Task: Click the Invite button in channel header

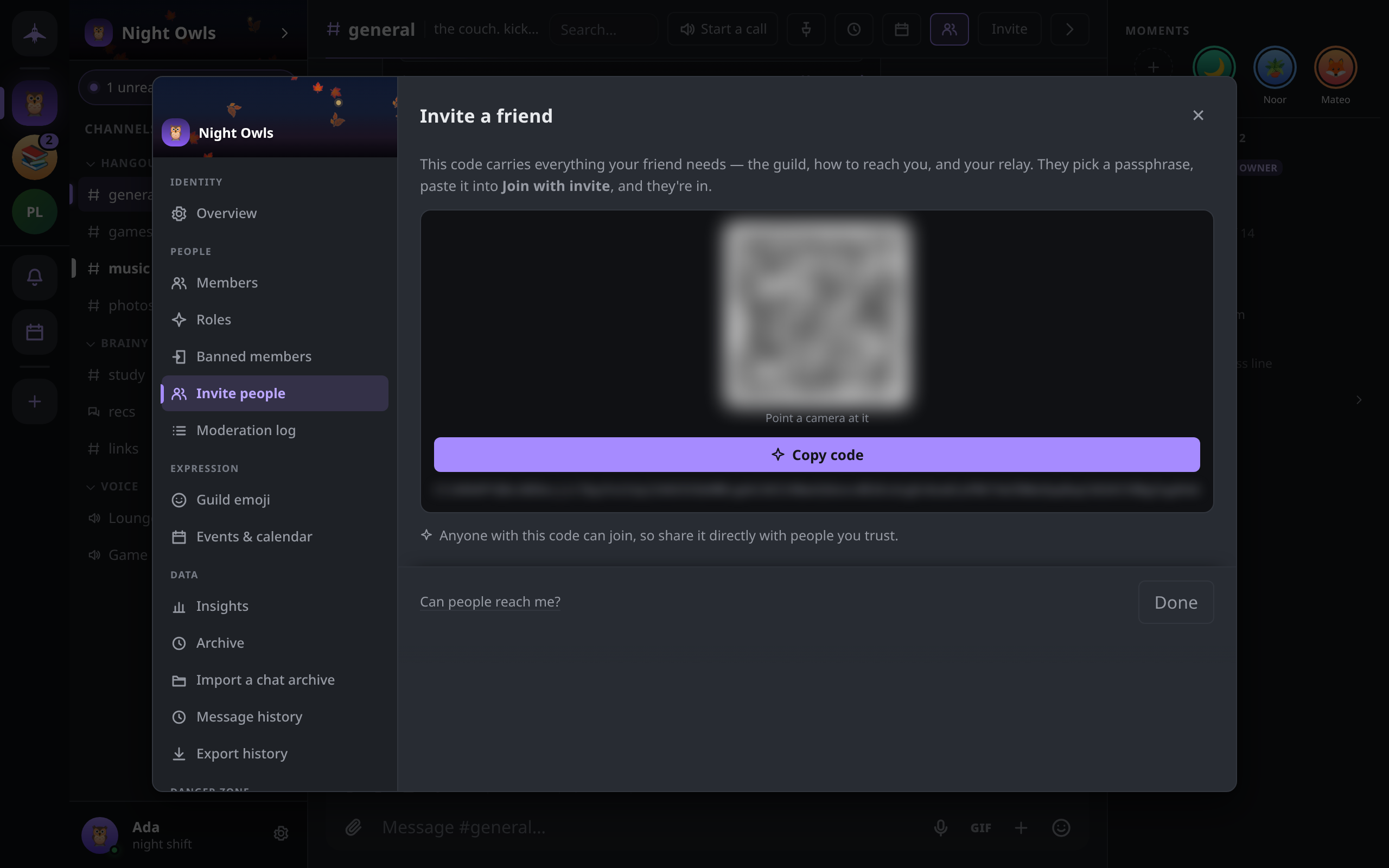Action: click(1009, 29)
